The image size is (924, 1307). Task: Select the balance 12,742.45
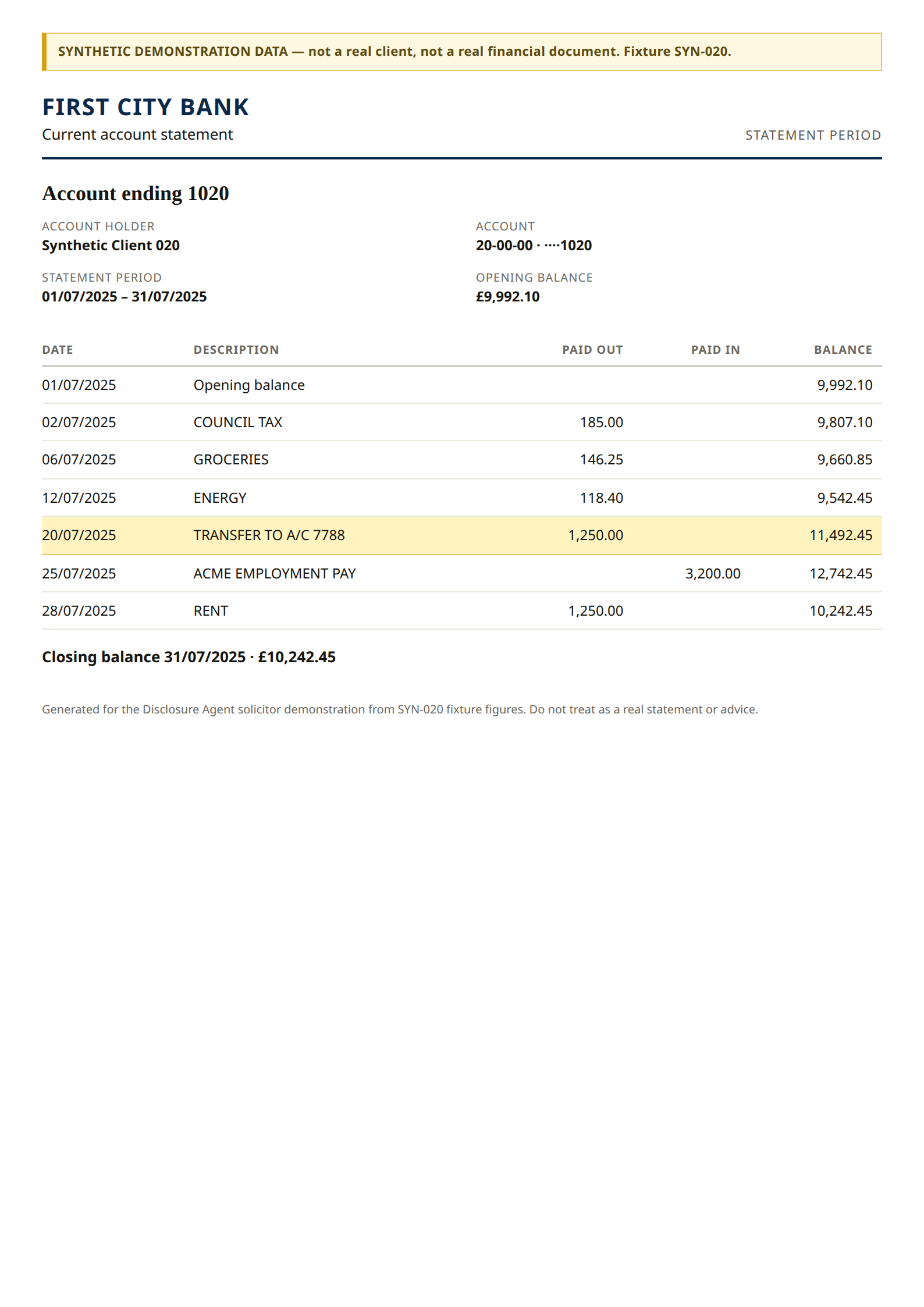[x=841, y=574]
